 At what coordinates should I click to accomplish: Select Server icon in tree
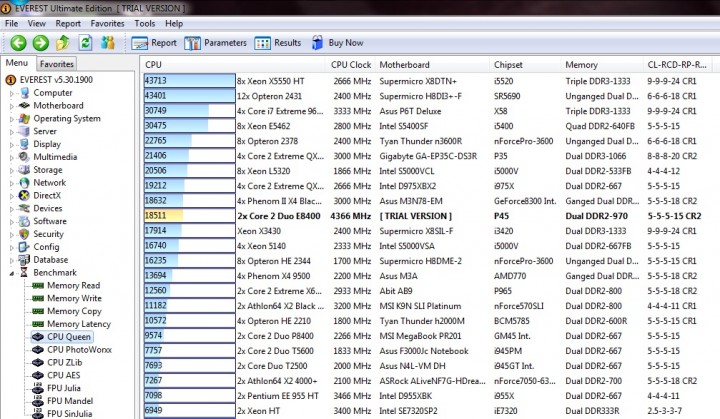pos(24,131)
